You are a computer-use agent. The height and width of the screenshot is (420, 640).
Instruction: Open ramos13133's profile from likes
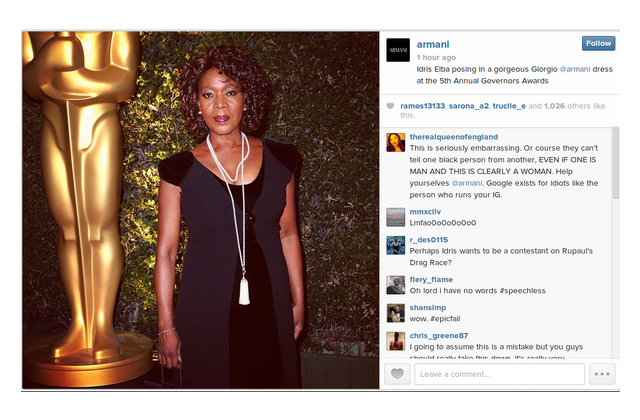point(422,106)
